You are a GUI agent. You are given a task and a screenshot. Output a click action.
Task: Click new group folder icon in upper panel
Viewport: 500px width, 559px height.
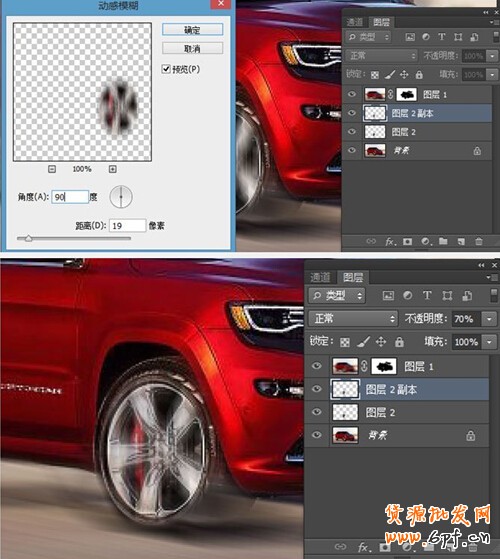tap(443, 241)
